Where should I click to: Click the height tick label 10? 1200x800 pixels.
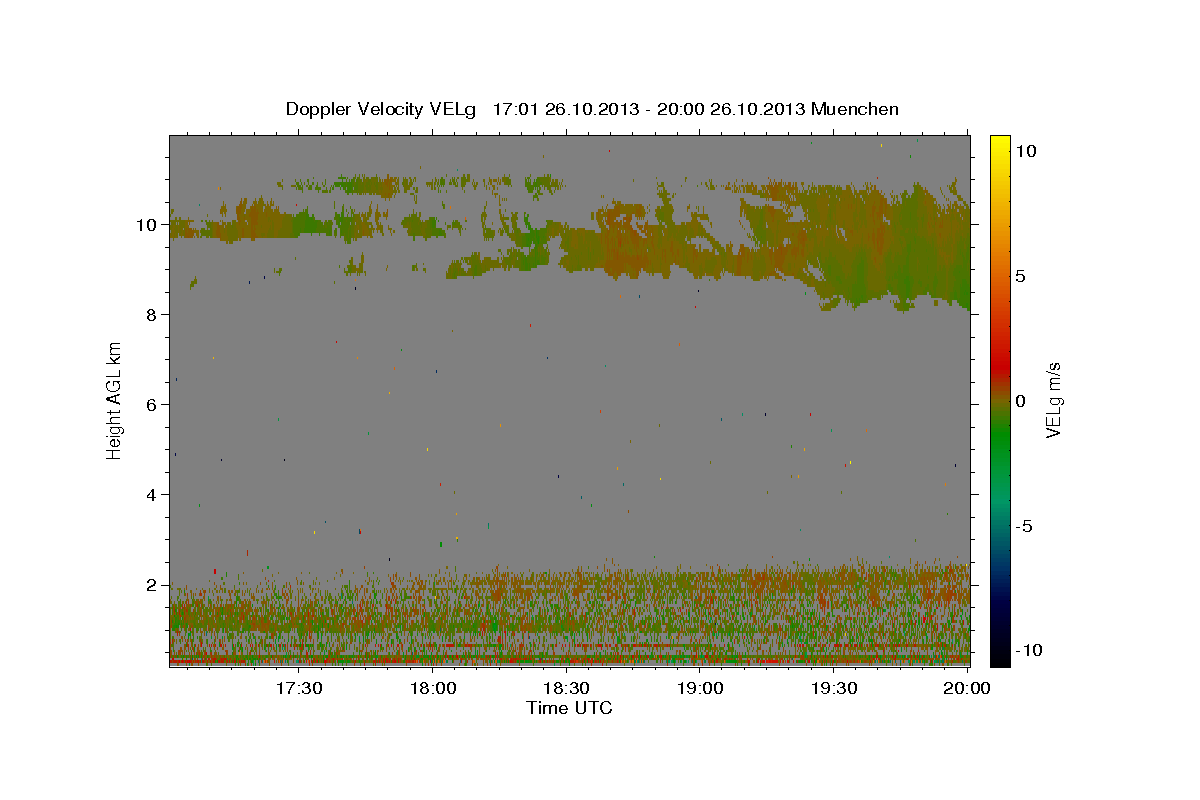tap(149, 225)
